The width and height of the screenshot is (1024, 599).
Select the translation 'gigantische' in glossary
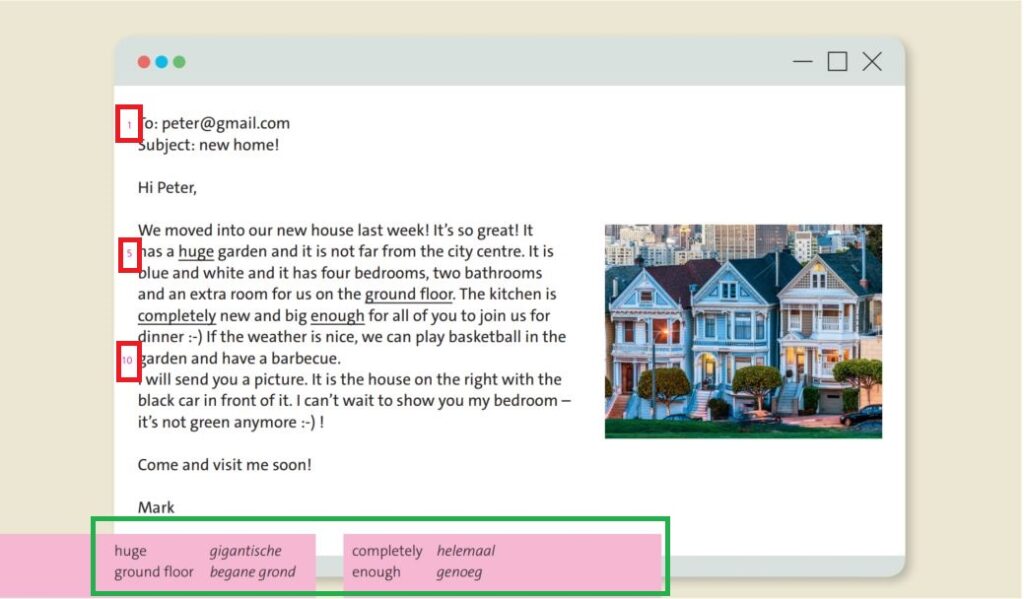coord(245,551)
